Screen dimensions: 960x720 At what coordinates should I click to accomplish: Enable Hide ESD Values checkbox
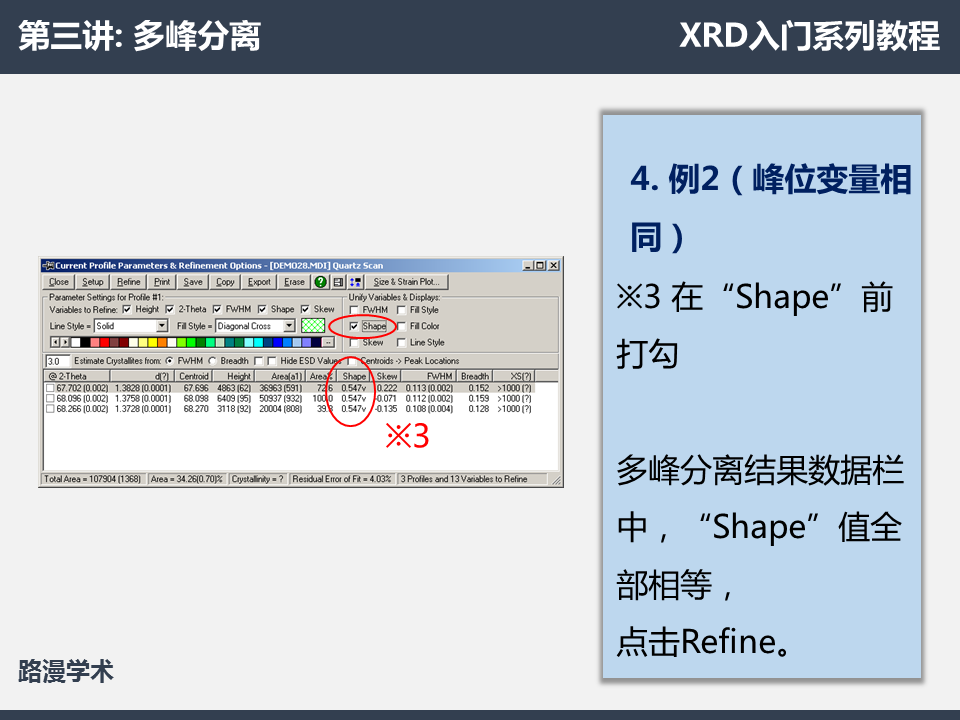pyautogui.click(x=272, y=361)
